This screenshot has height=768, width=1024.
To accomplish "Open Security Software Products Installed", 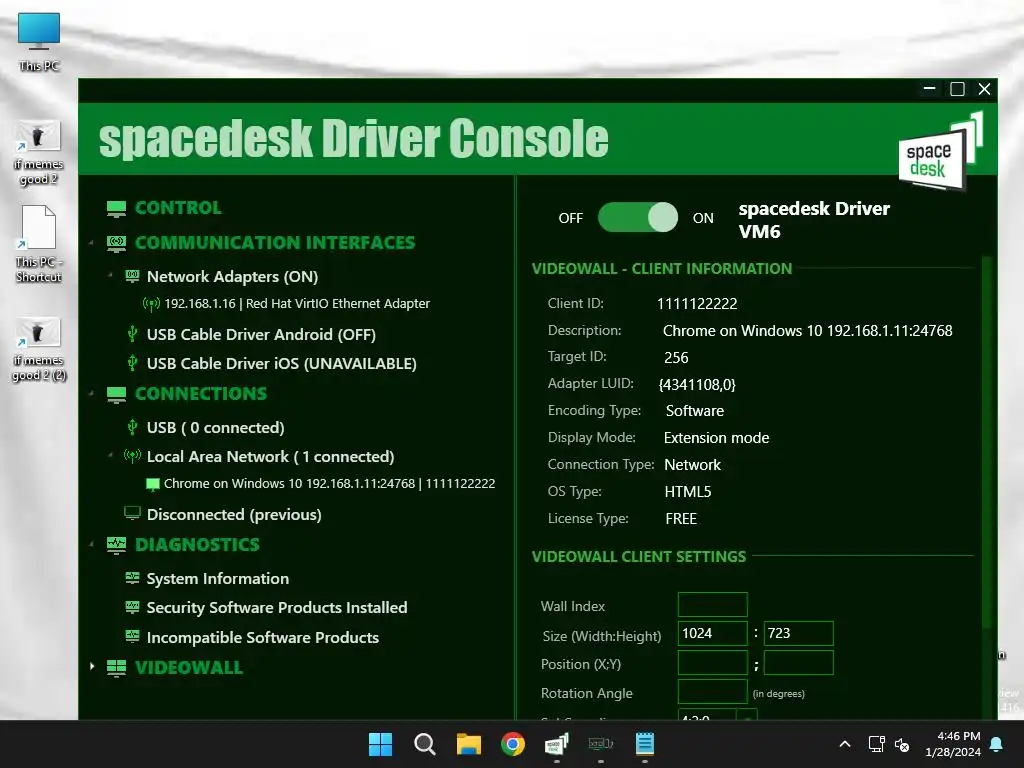I will point(277,607).
